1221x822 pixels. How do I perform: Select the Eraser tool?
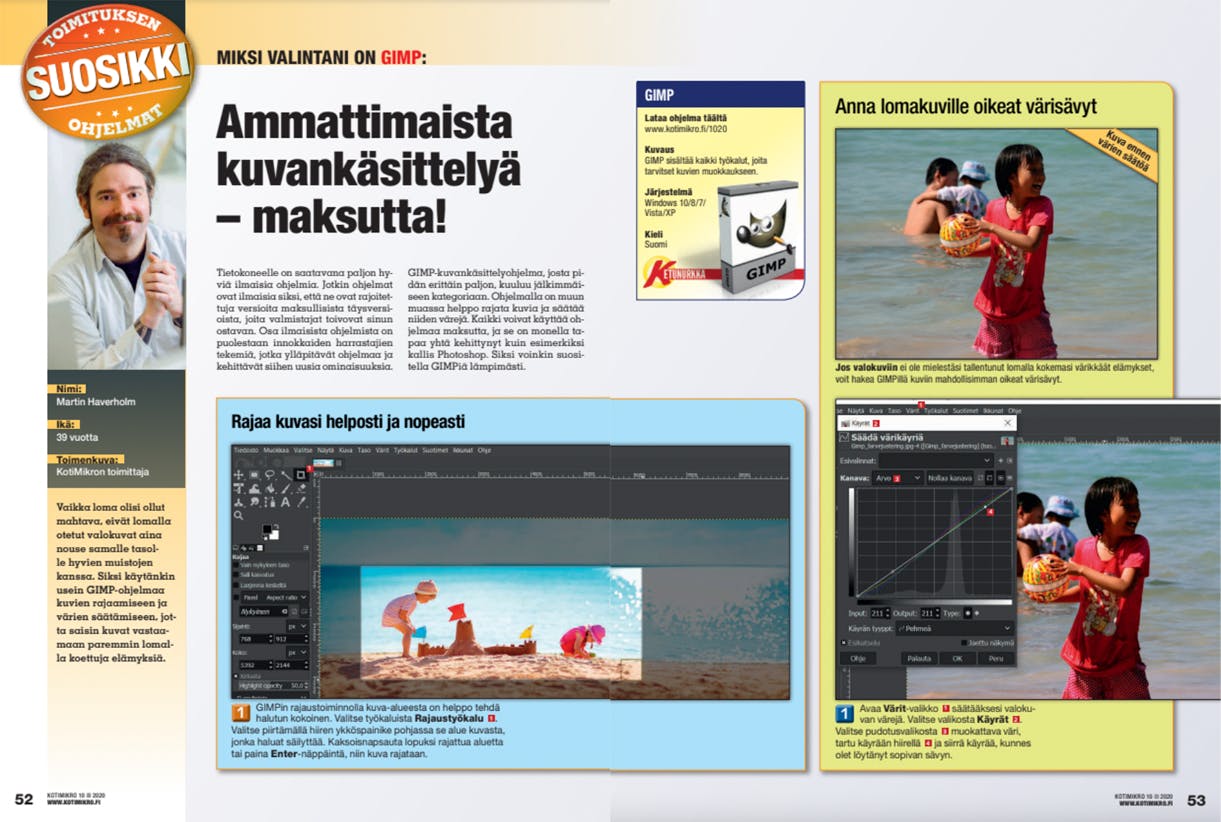[x=301, y=489]
